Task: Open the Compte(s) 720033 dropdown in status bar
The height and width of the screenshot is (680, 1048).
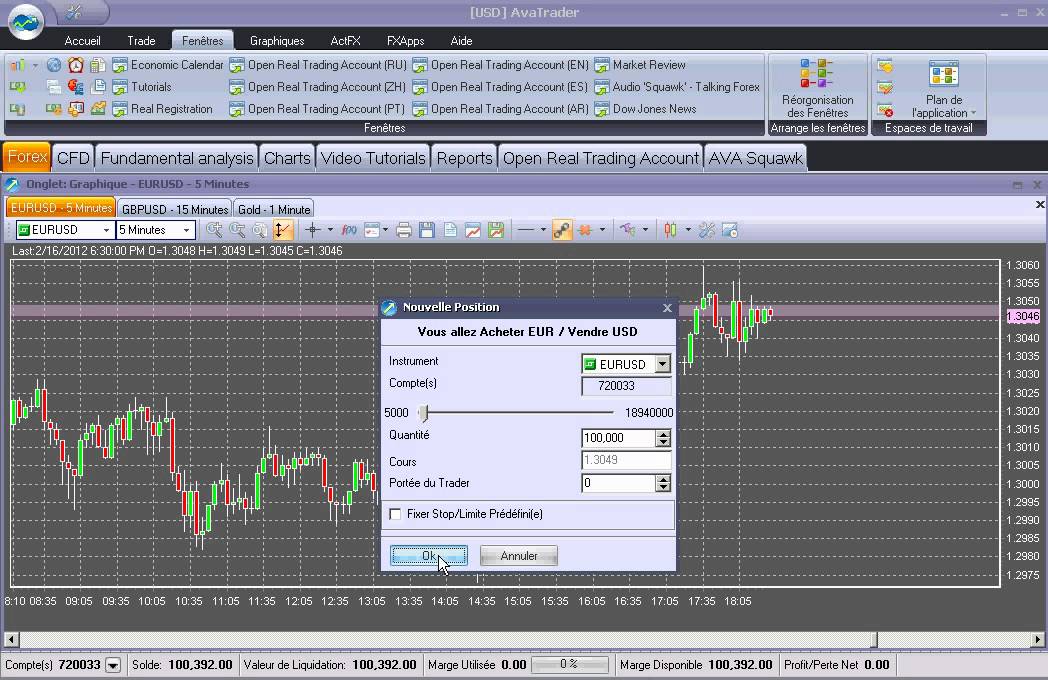Action: point(113,665)
